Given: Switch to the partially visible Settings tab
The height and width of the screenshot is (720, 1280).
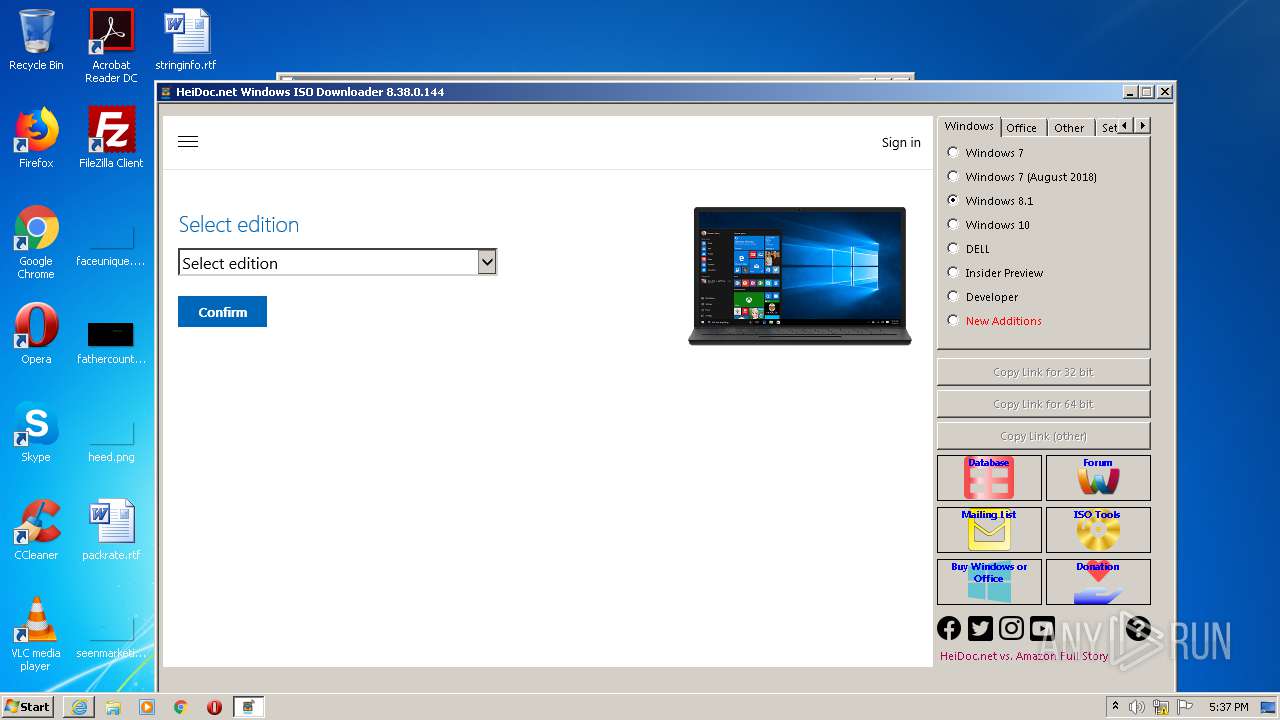Looking at the screenshot, I should (x=1107, y=128).
